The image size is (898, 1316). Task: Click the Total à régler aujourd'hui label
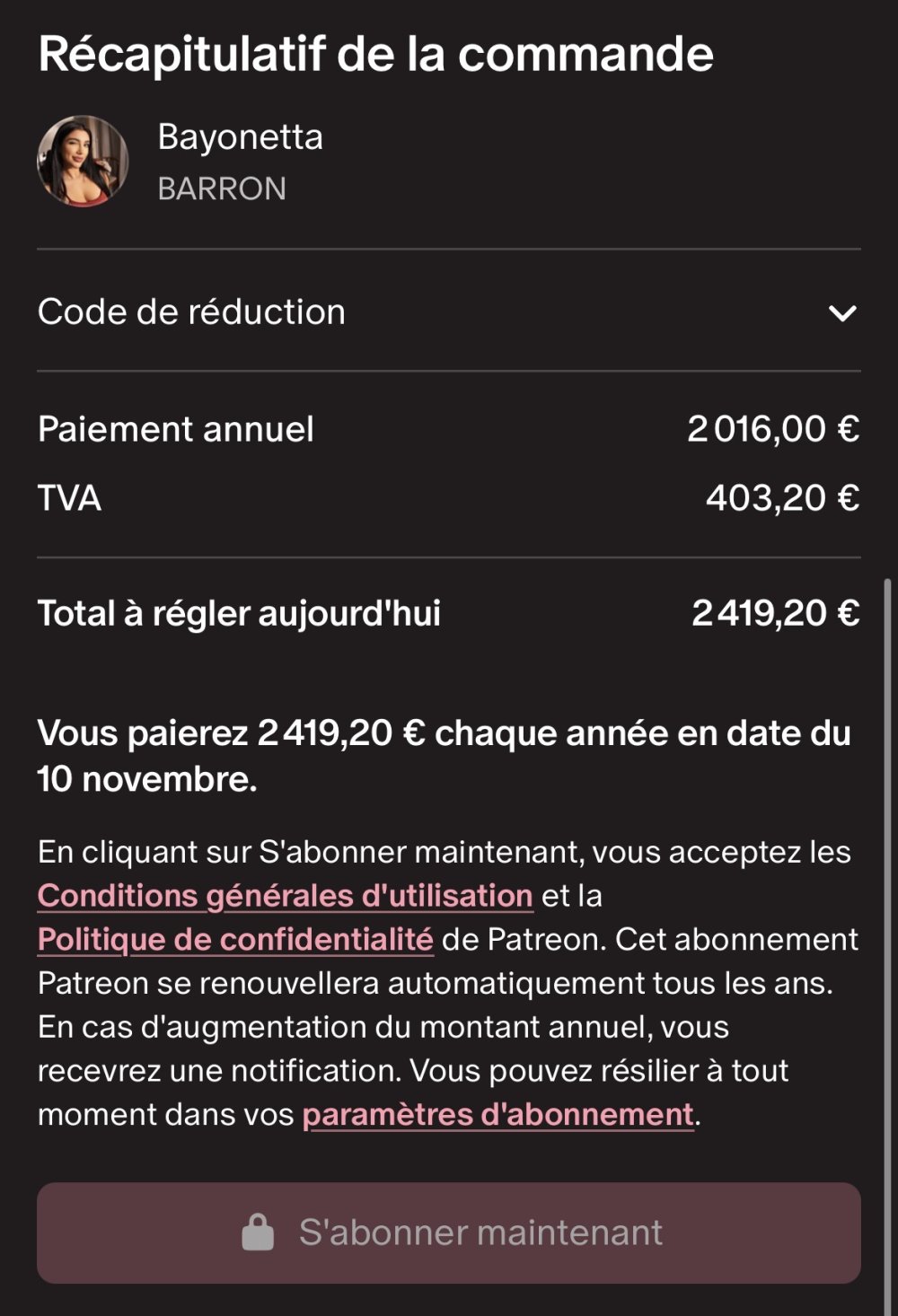(x=239, y=614)
